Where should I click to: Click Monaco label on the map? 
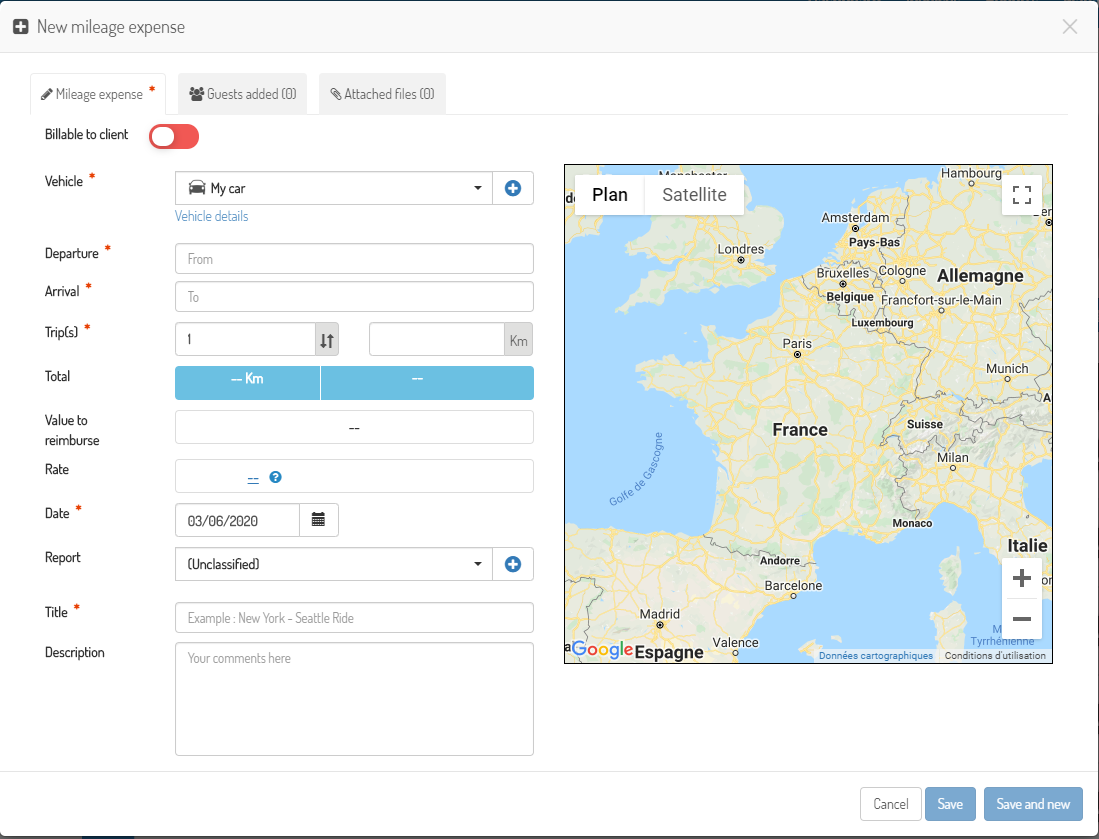(x=912, y=523)
